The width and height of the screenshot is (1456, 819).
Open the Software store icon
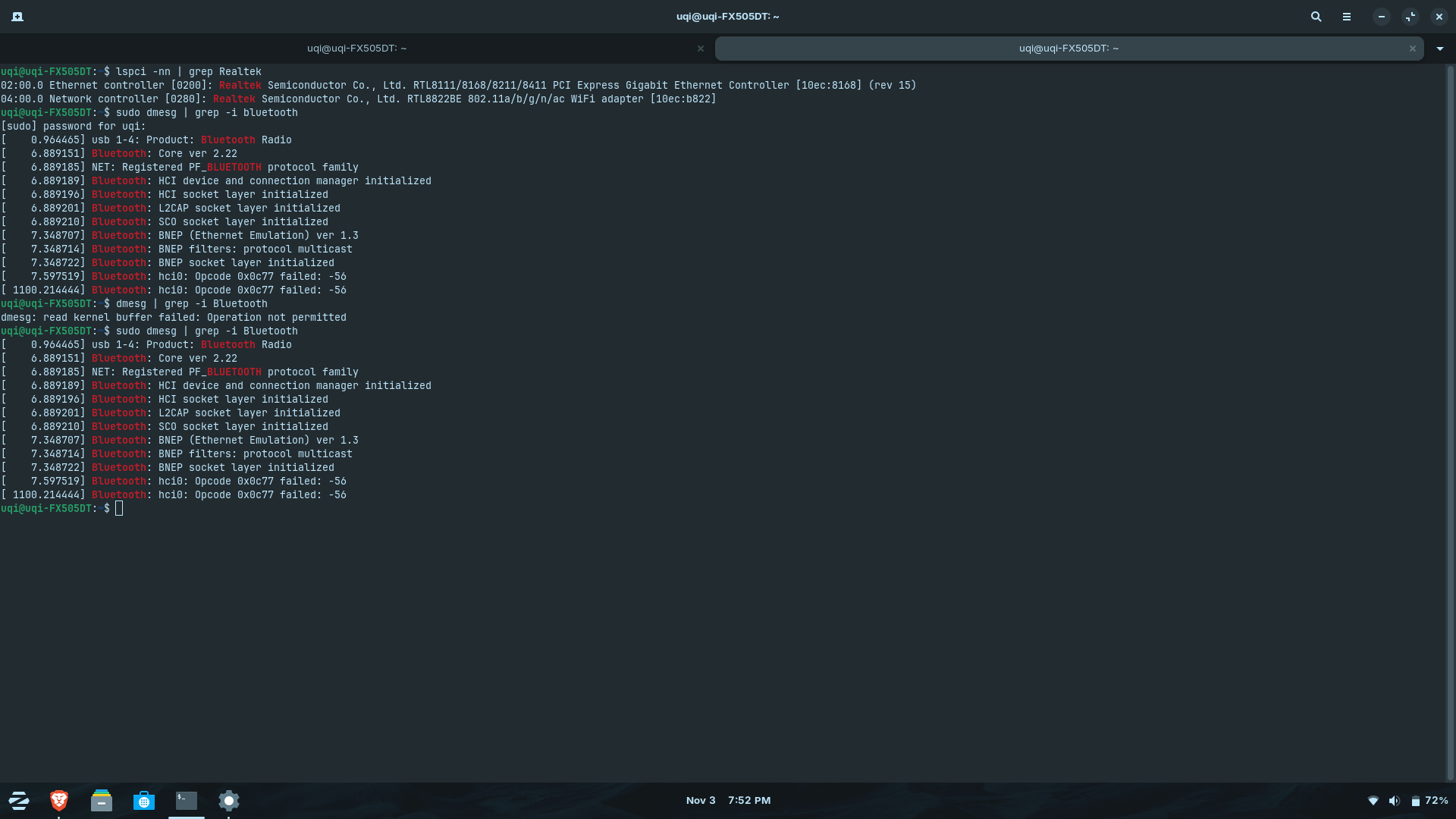point(144,801)
